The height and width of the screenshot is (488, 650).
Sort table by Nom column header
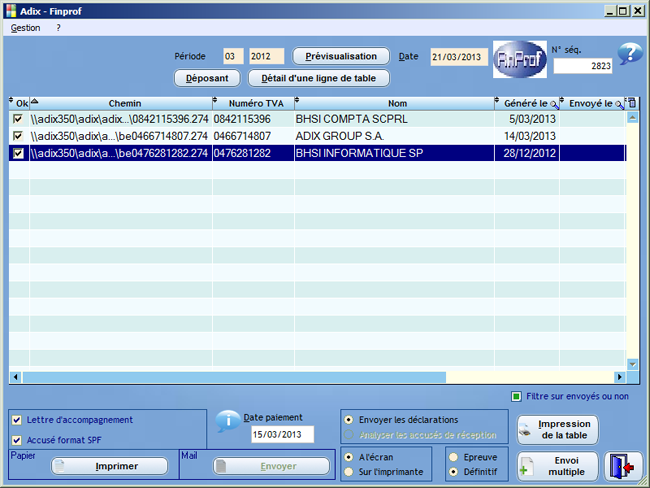(395, 103)
